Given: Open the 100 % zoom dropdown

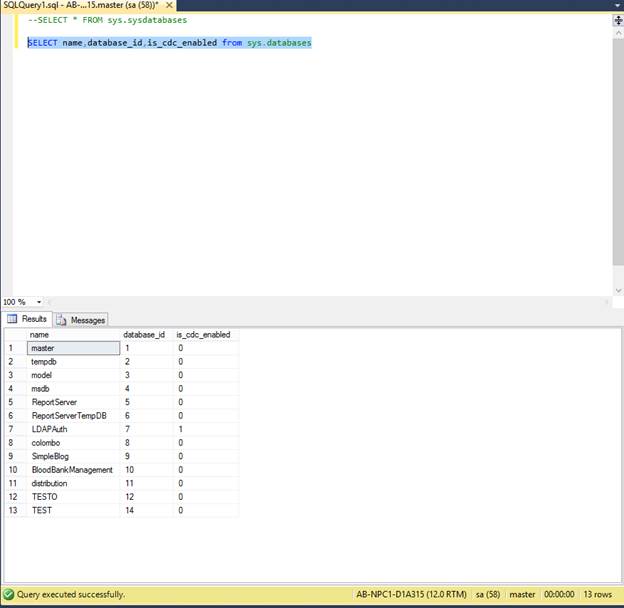Looking at the screenshot, I should 39,302.
